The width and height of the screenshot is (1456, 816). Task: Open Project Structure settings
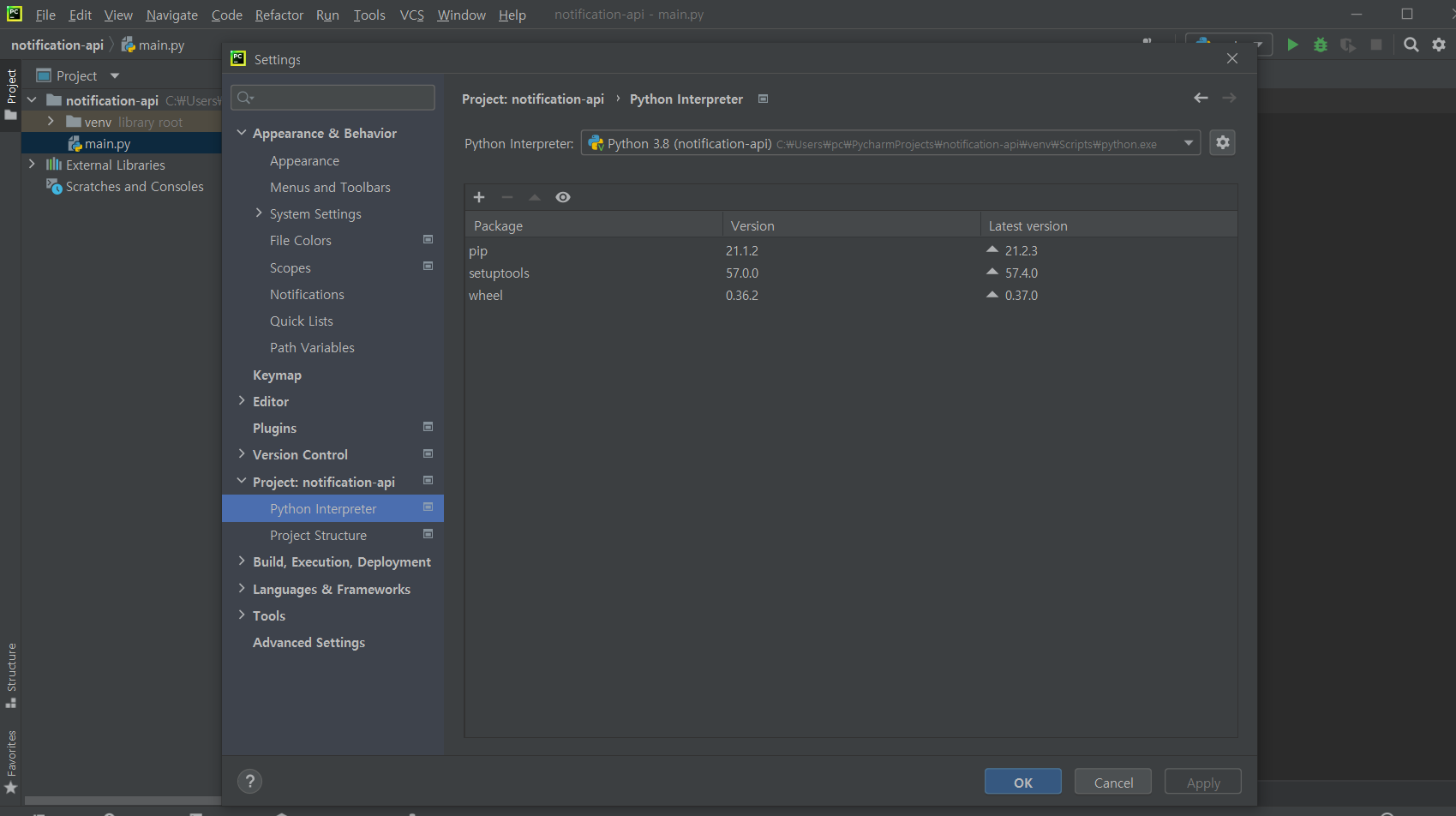318,535
